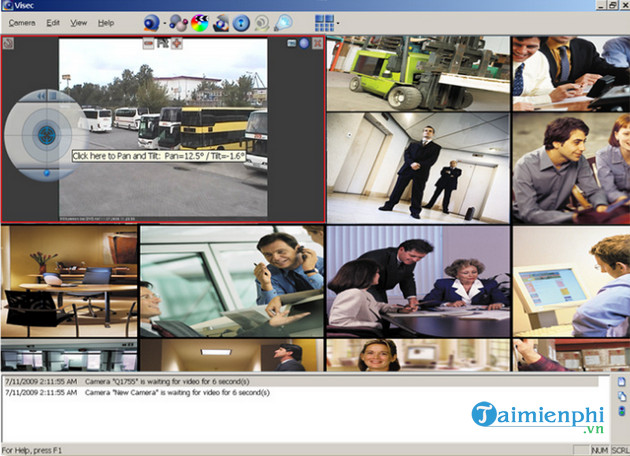Select the forklift warehouse camera feed
Viewport: 630px width, 456px height.
coord(417,73)
